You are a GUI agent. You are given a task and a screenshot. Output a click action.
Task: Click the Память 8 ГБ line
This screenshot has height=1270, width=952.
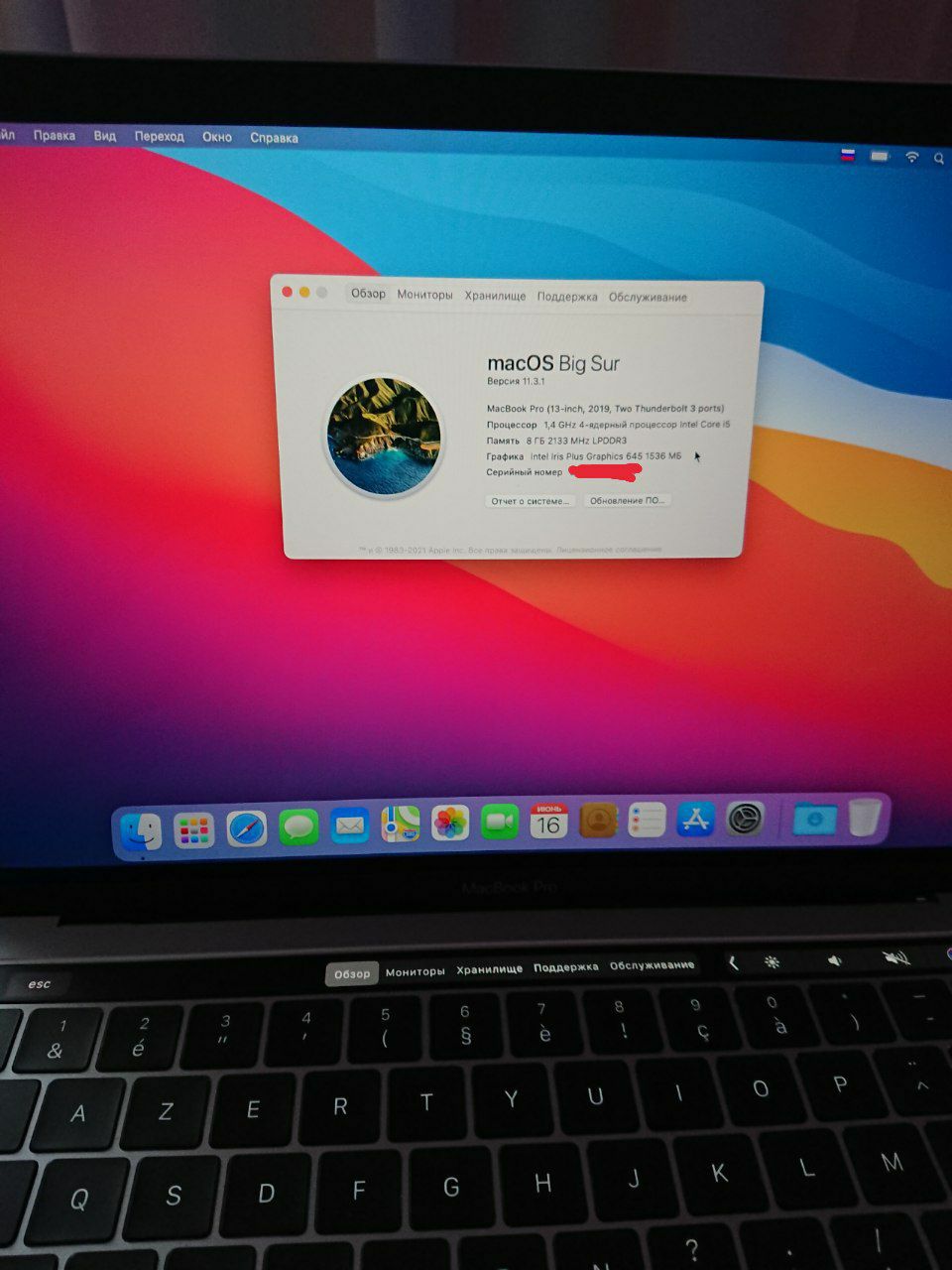tap(556, 440)
